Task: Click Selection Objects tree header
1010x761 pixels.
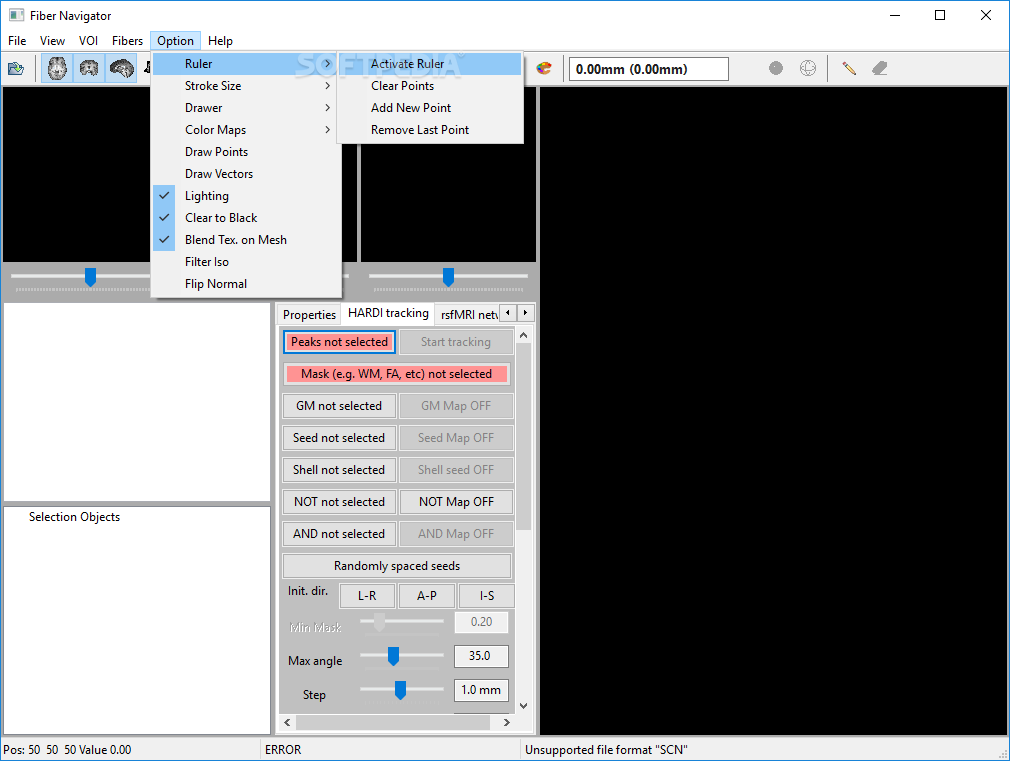Action: pyautogui.click(x=74, y=517)
